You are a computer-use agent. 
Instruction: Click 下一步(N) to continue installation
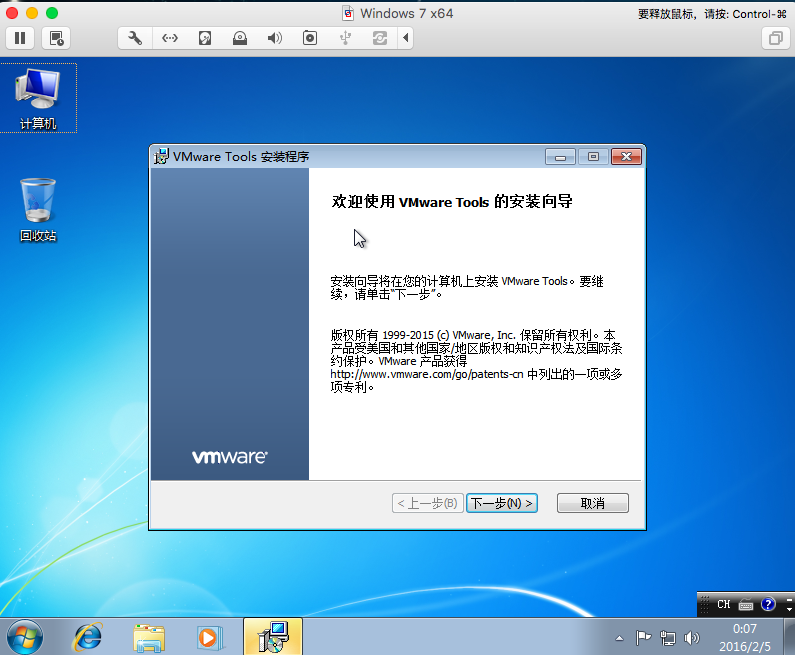pyautogui.click(x=502, y=503)
